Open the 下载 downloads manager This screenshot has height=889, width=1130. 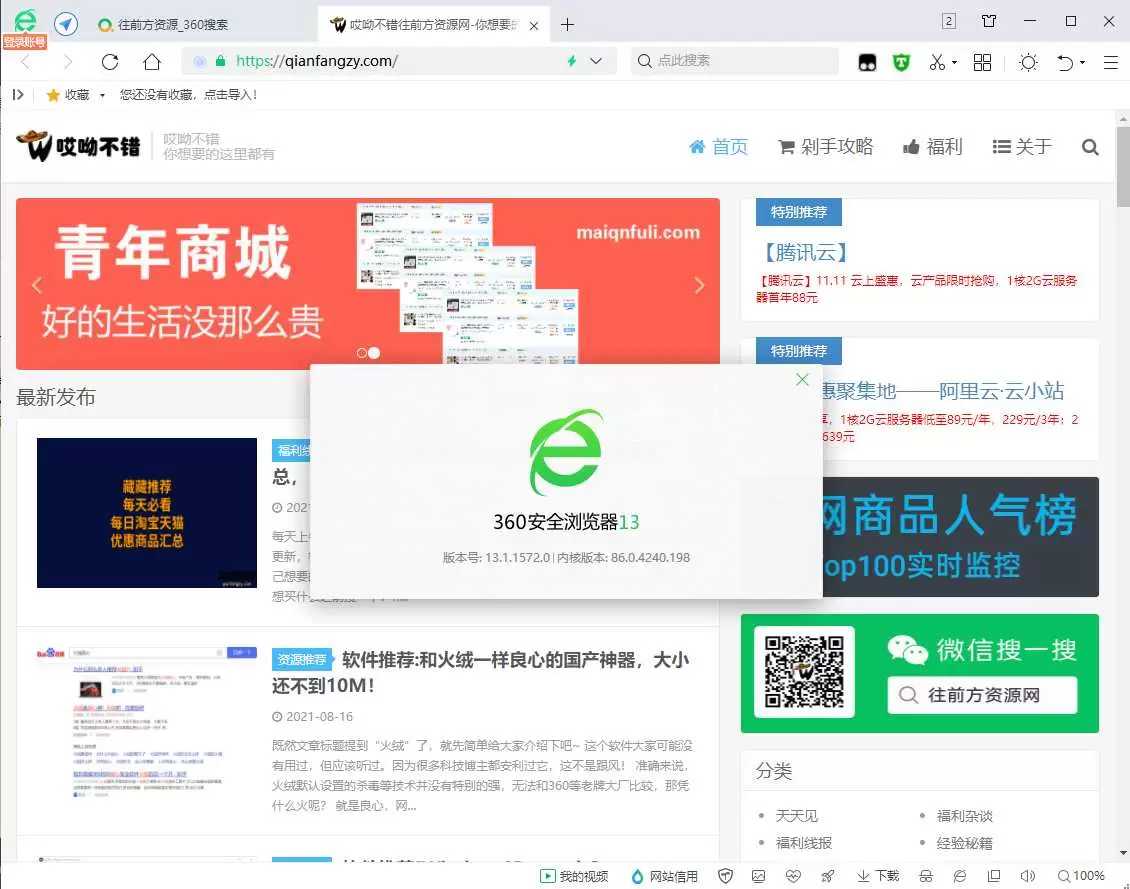click(878, 876)
